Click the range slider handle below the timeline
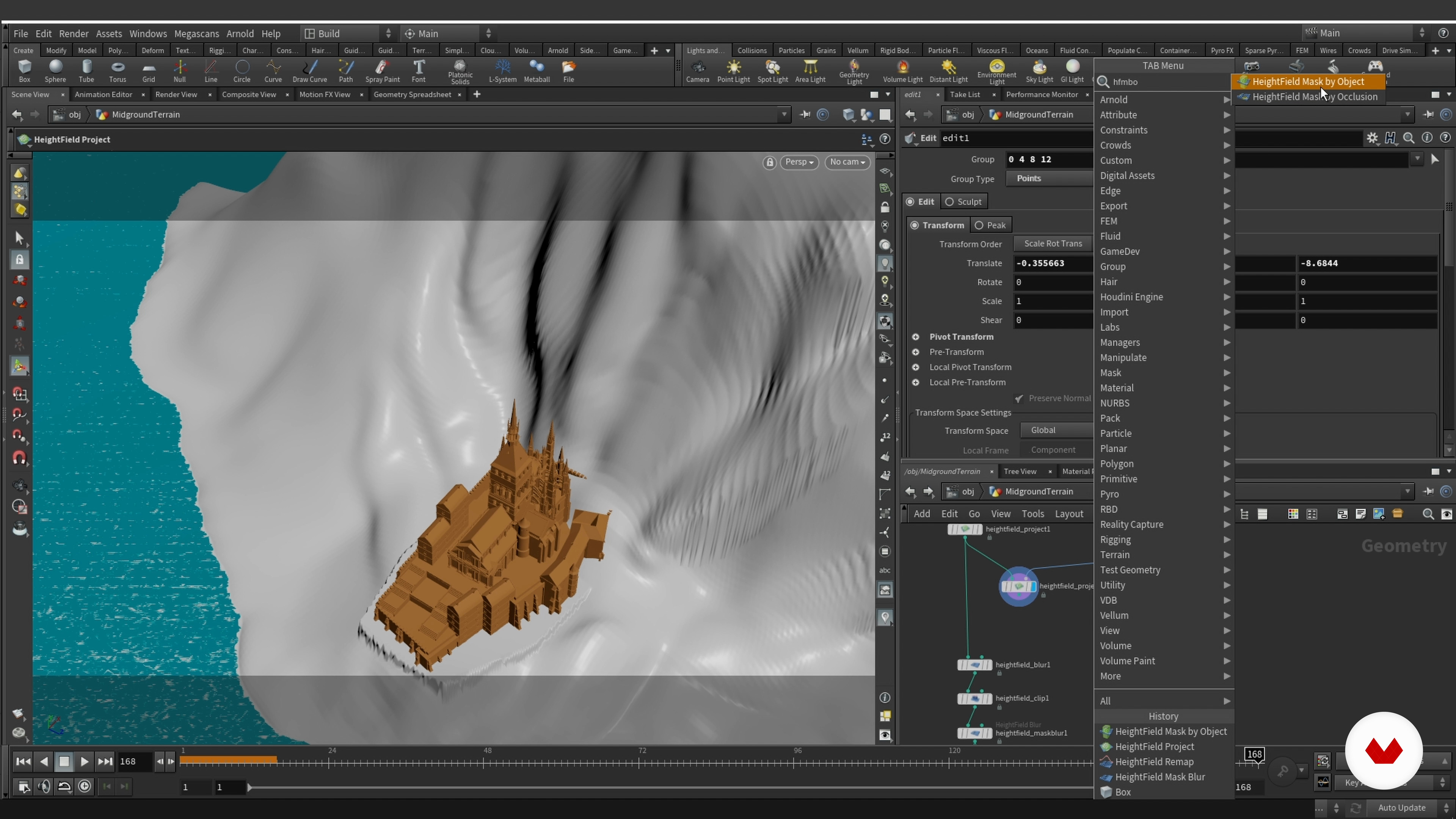This screenshot has height=819, width=1456. pos(249,788)
